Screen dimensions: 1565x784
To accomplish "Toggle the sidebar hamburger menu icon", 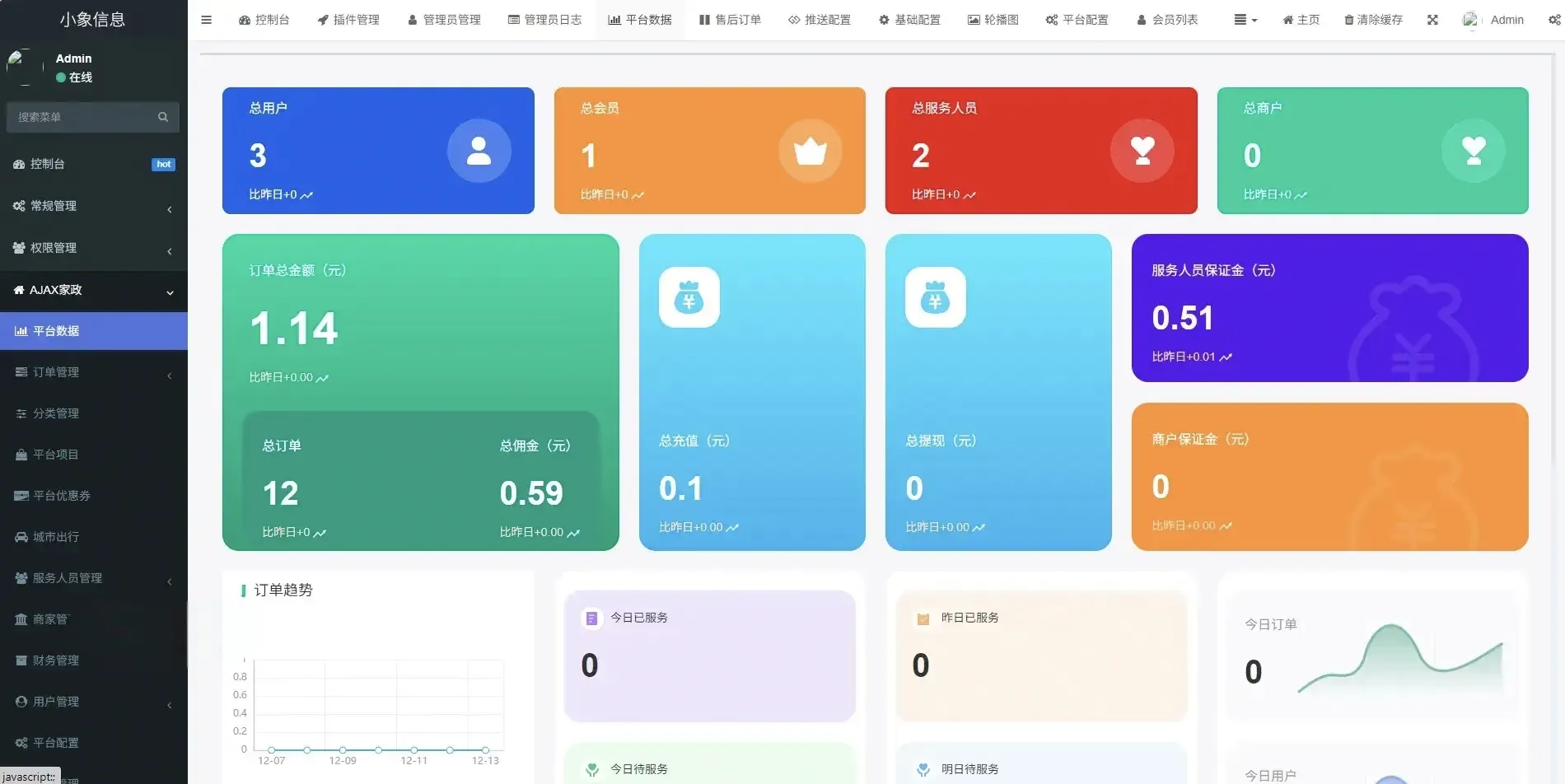I will pyautogui.click(x=206, y=20).
